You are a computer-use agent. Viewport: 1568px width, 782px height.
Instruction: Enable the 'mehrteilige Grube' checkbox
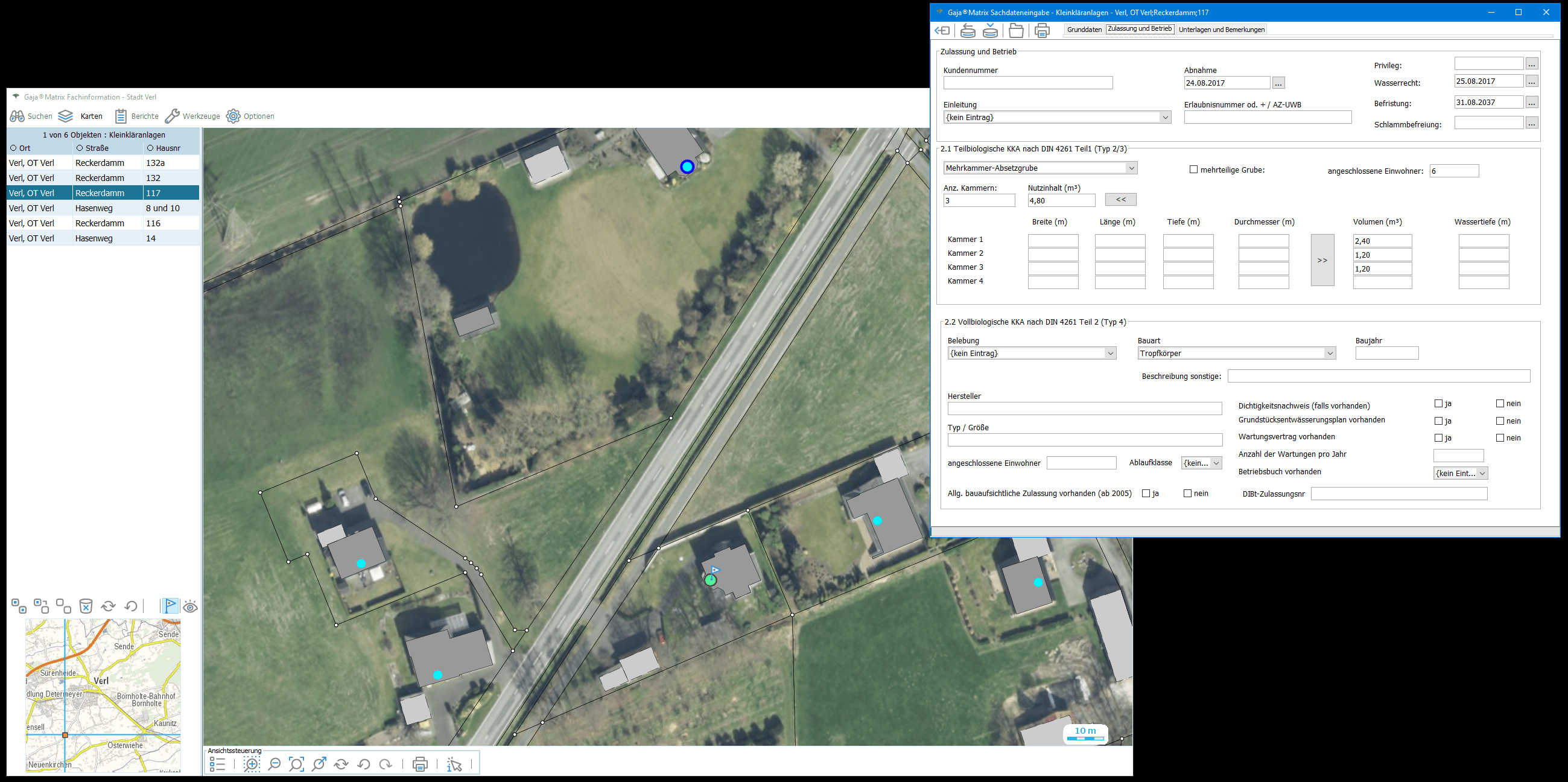tap(1194, 170)
